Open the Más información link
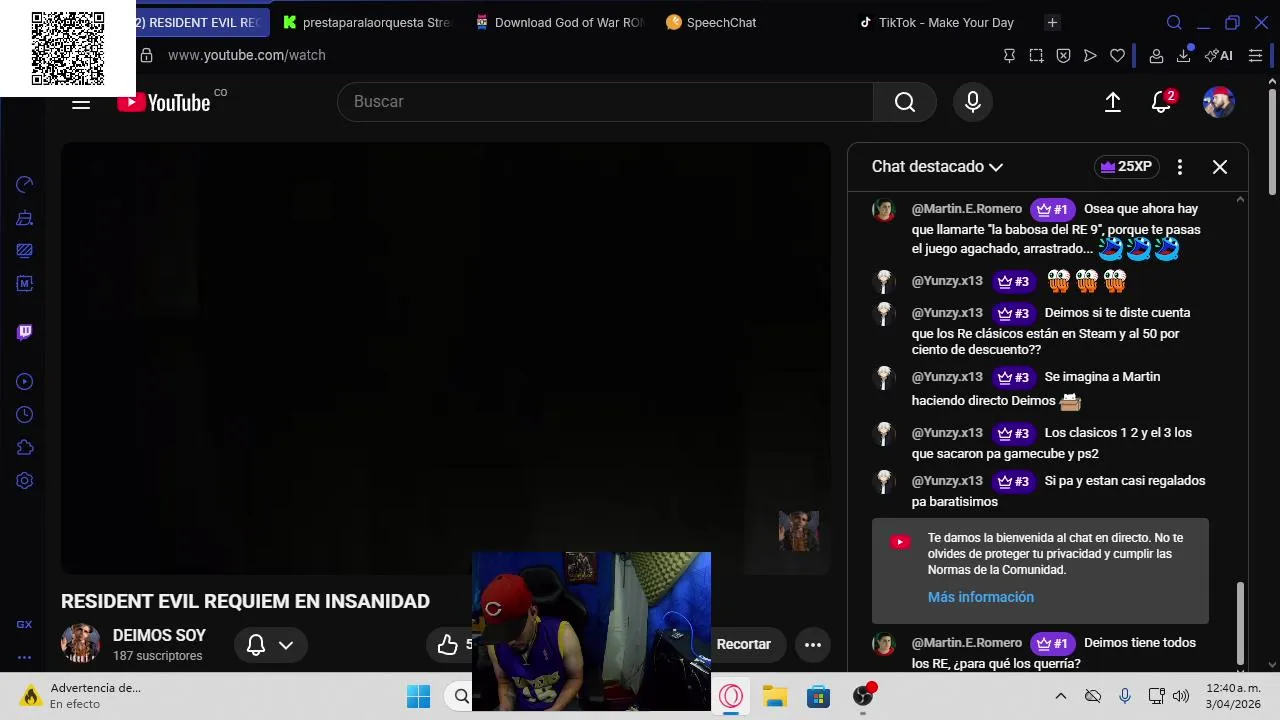Screen dimensions: 1280x720 (x=981, y=597)
